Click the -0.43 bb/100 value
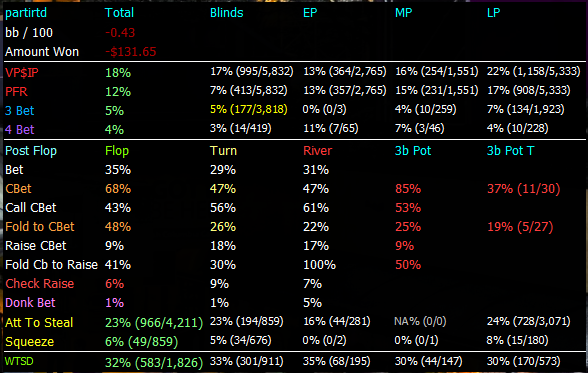 click(x=120, y=33)
